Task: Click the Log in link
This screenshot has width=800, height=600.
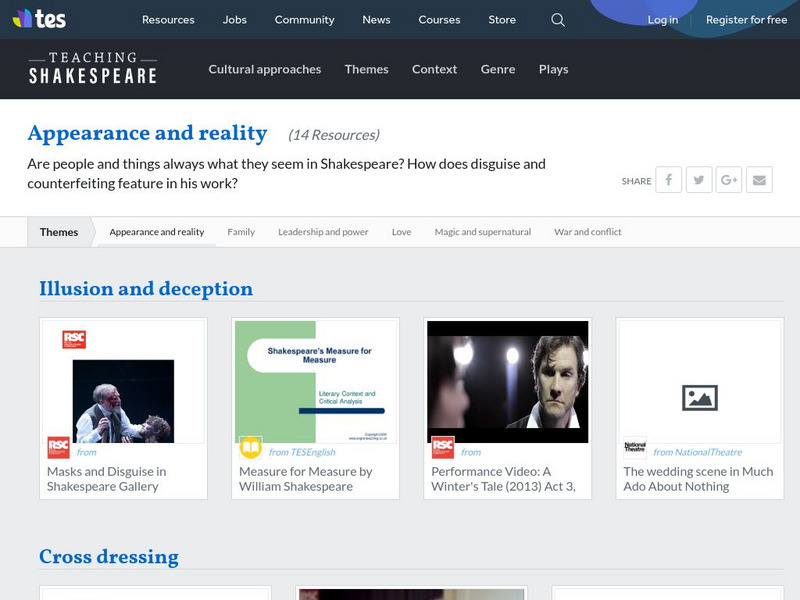Action: point(662,20)
